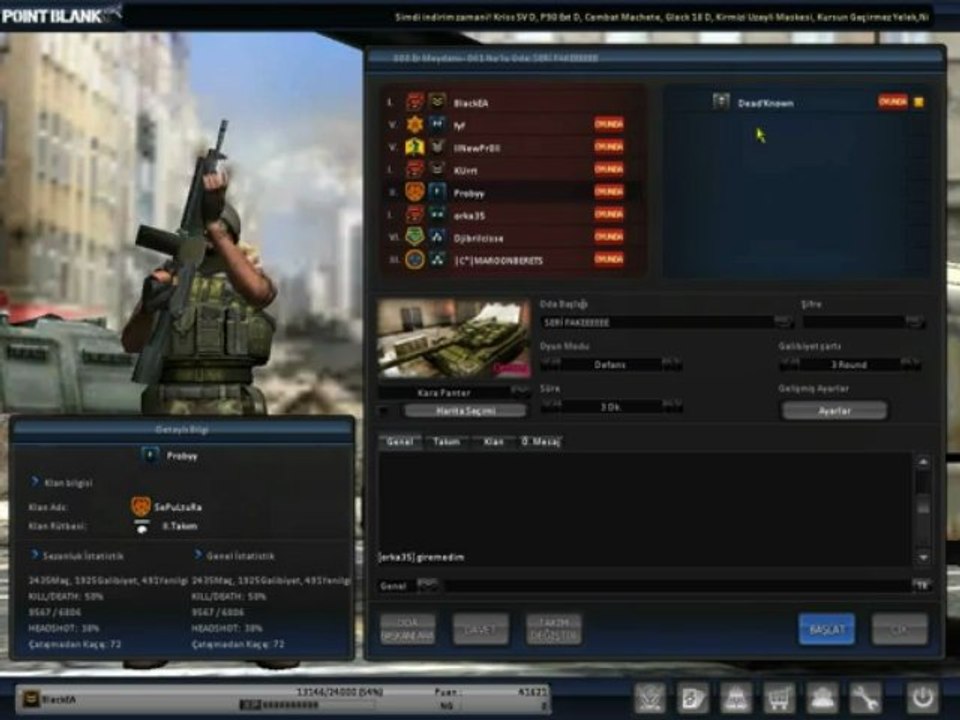Click IINewPrOII's yellow clan emblem
The width and height of the screenshot is (960, 720).
[x=414, y=147]
